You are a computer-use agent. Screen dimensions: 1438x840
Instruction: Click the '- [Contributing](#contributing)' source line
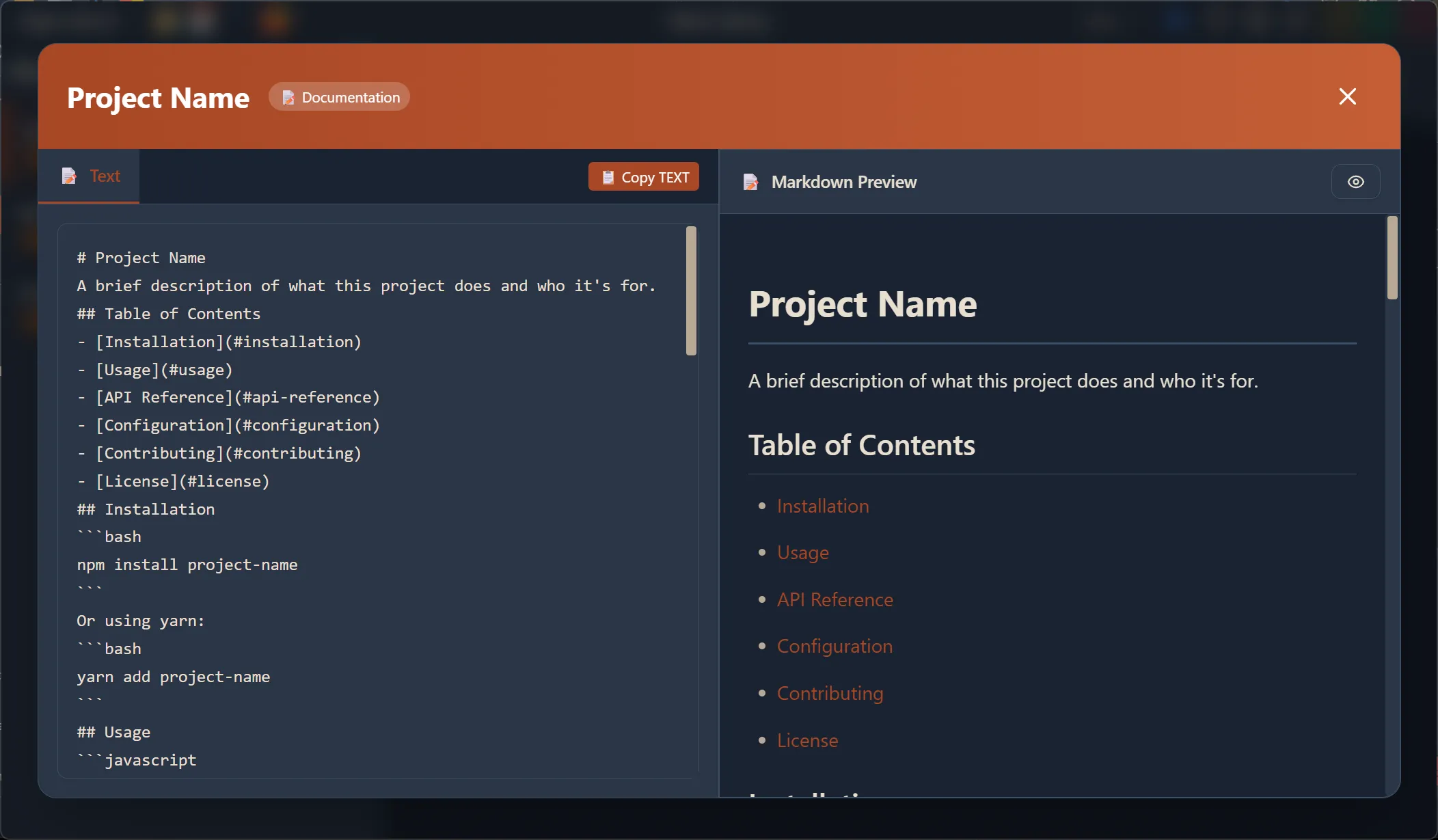pyautogui.click(x=219, y=453)
